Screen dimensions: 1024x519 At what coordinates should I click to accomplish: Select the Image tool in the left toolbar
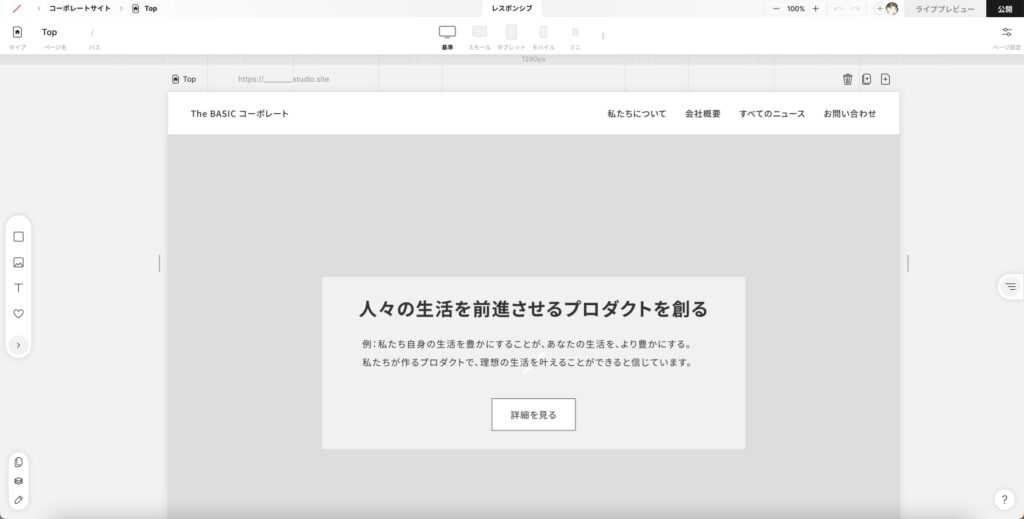pyautogui.click(x=18, y=262)
